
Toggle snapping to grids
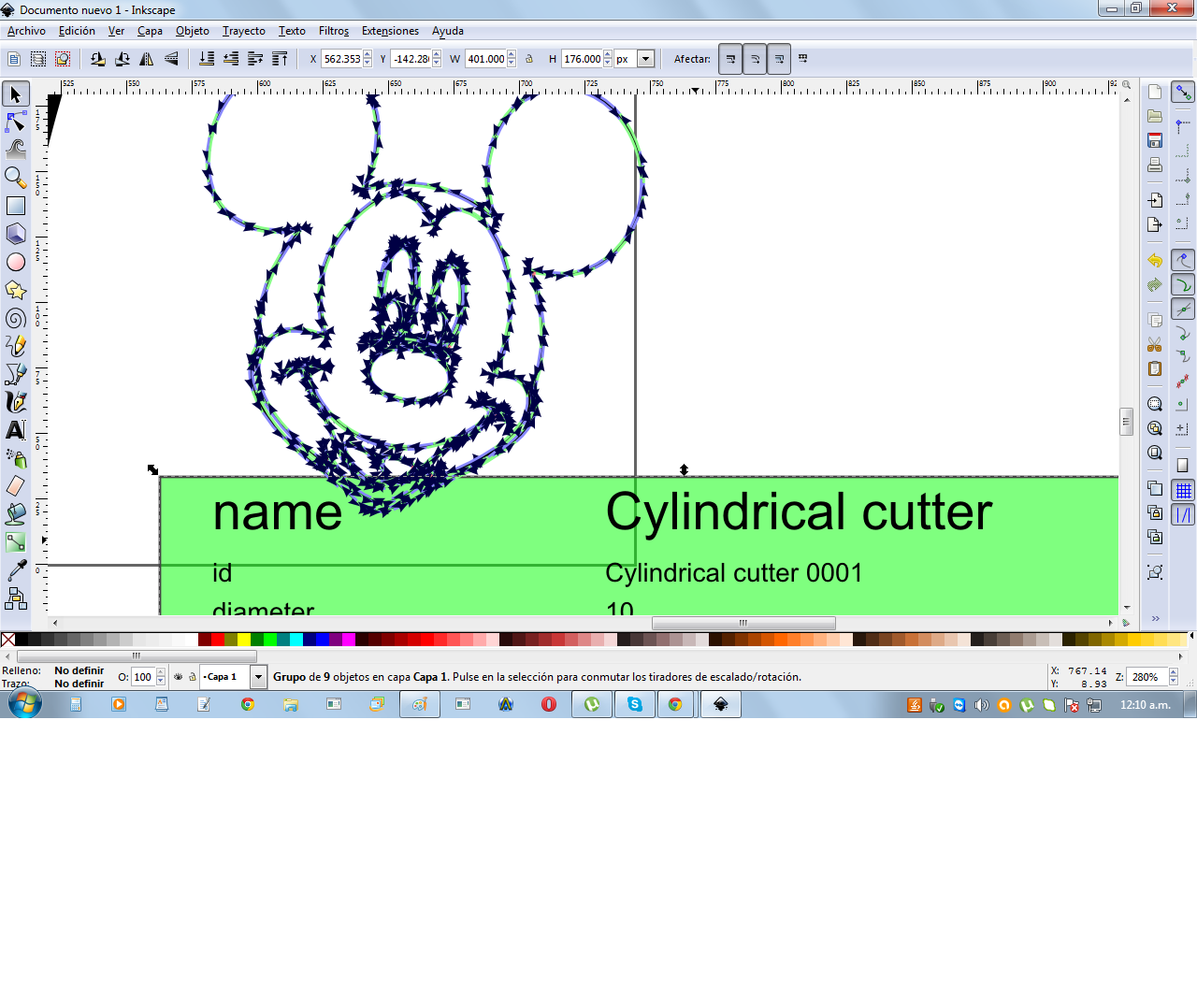(x=1183, y=490)
